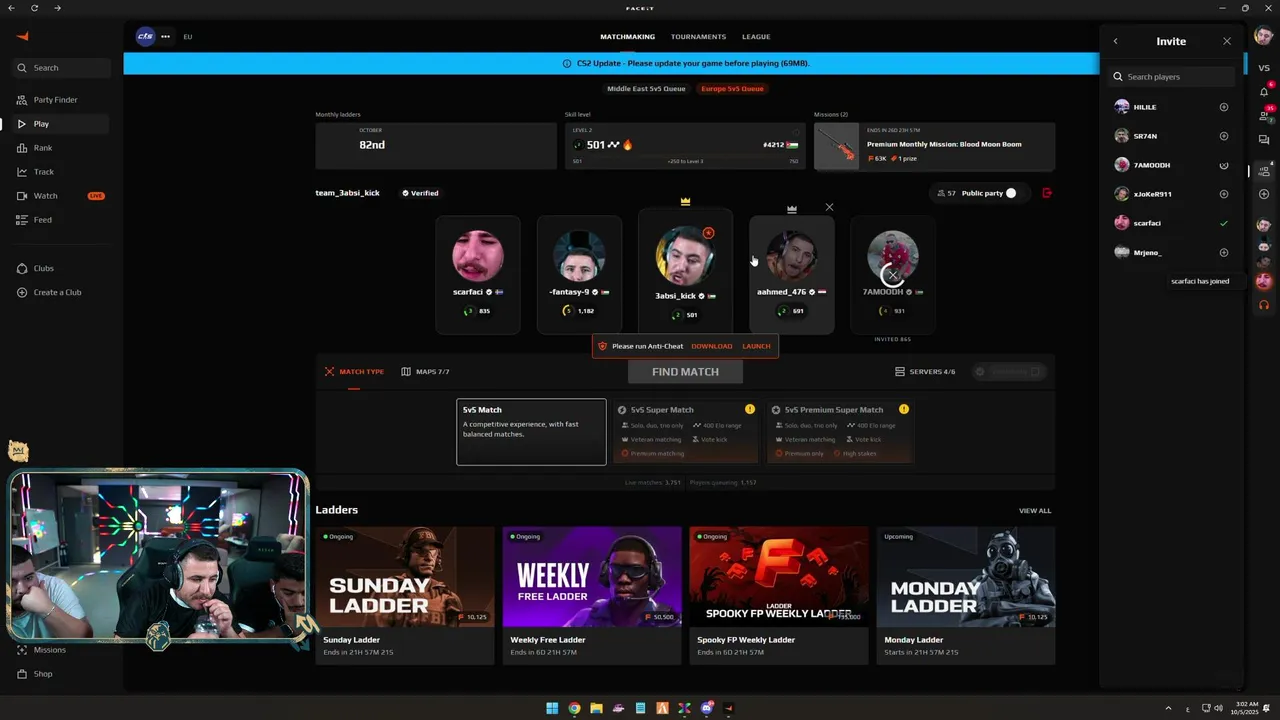This screenshot has width=1280, height=720.
Task: Click the red leave party icon
Action: 1047,193
